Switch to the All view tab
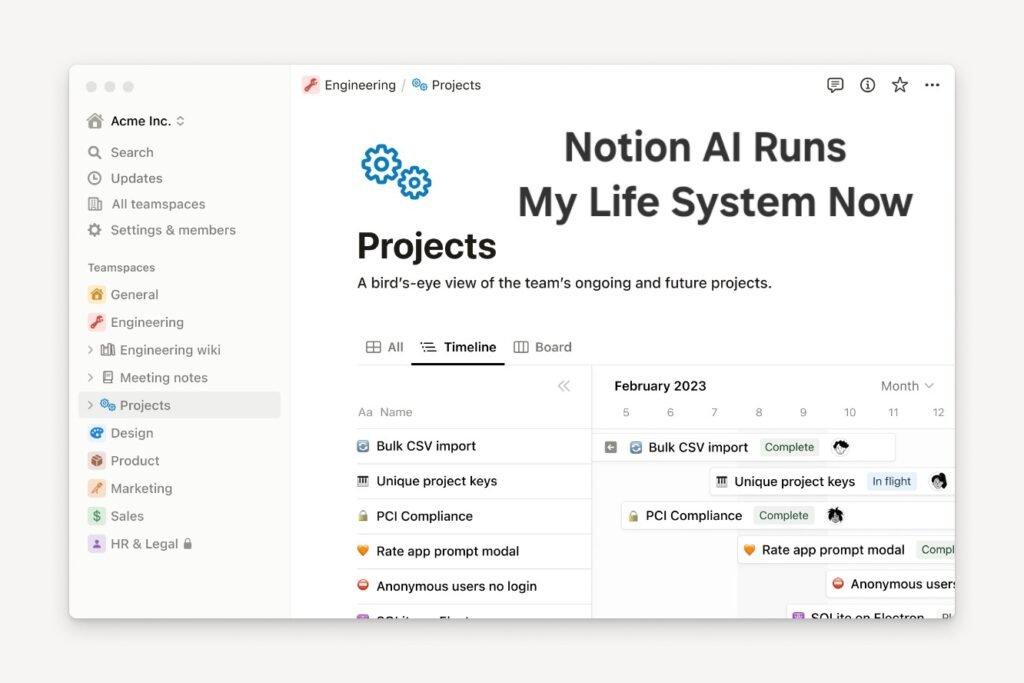 pyautogui.click(x=385, y=347)
